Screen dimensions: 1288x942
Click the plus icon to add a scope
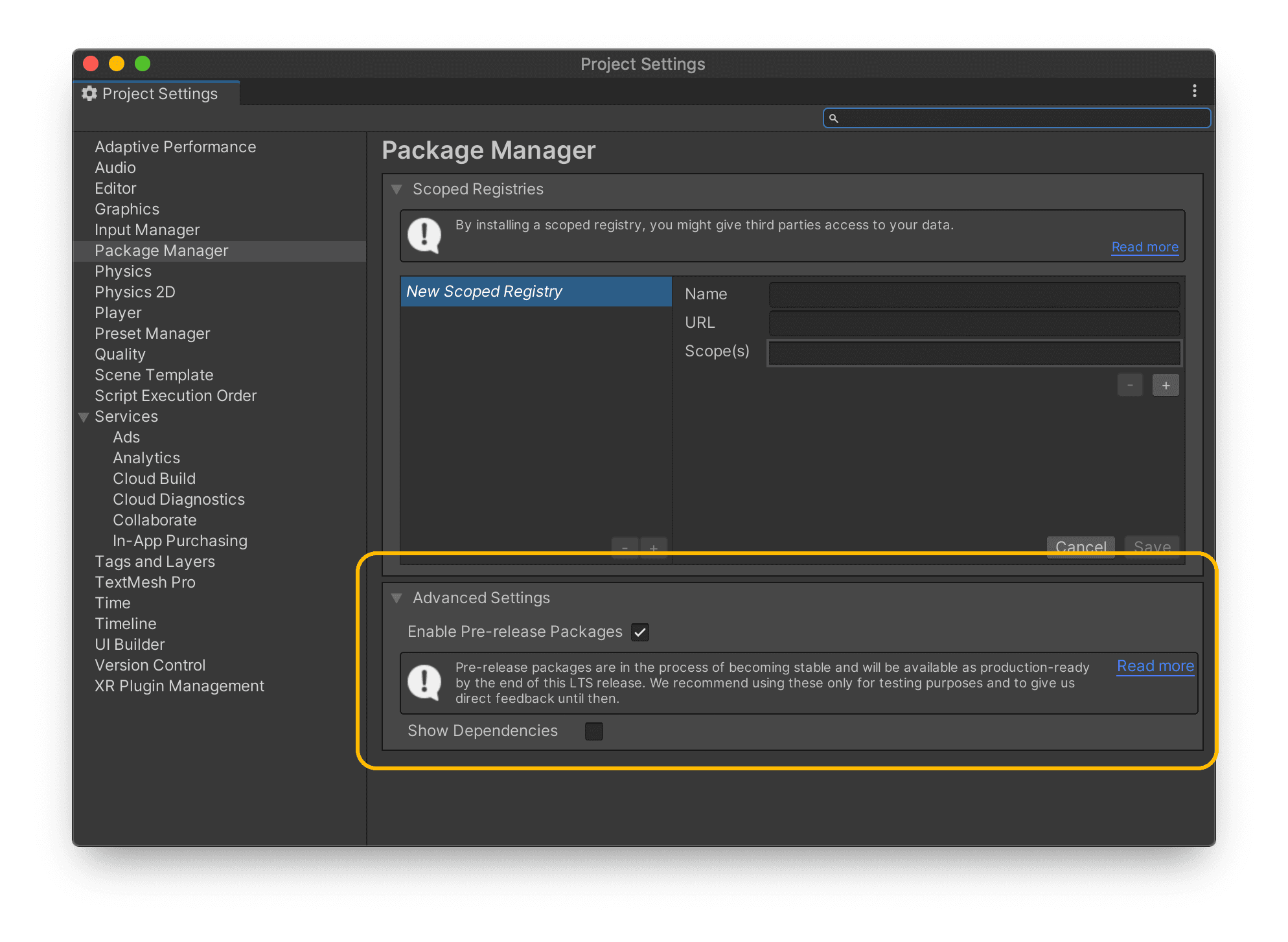(x=1166, y=384)
